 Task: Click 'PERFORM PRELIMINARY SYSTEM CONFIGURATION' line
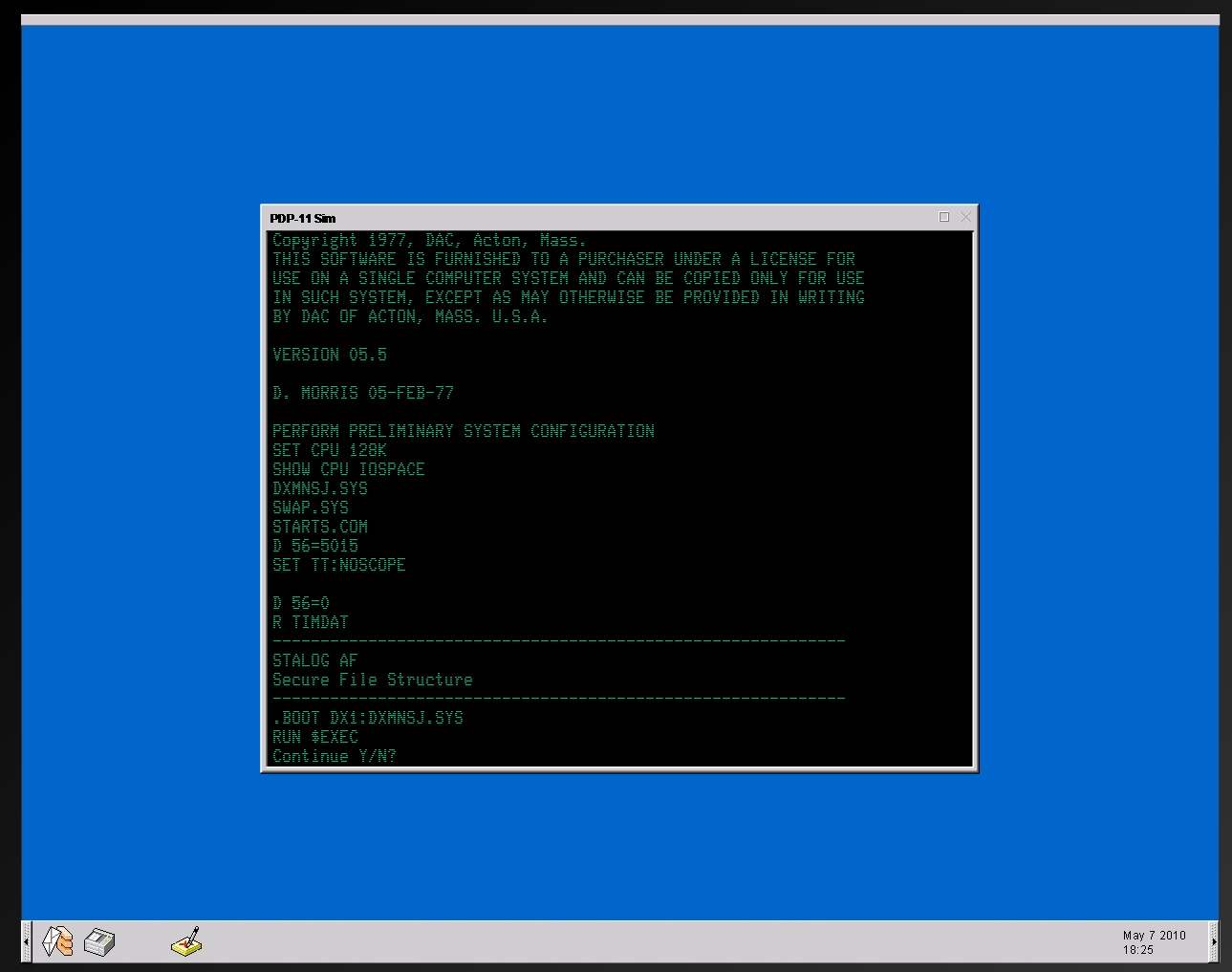click(x=464, y=431)
